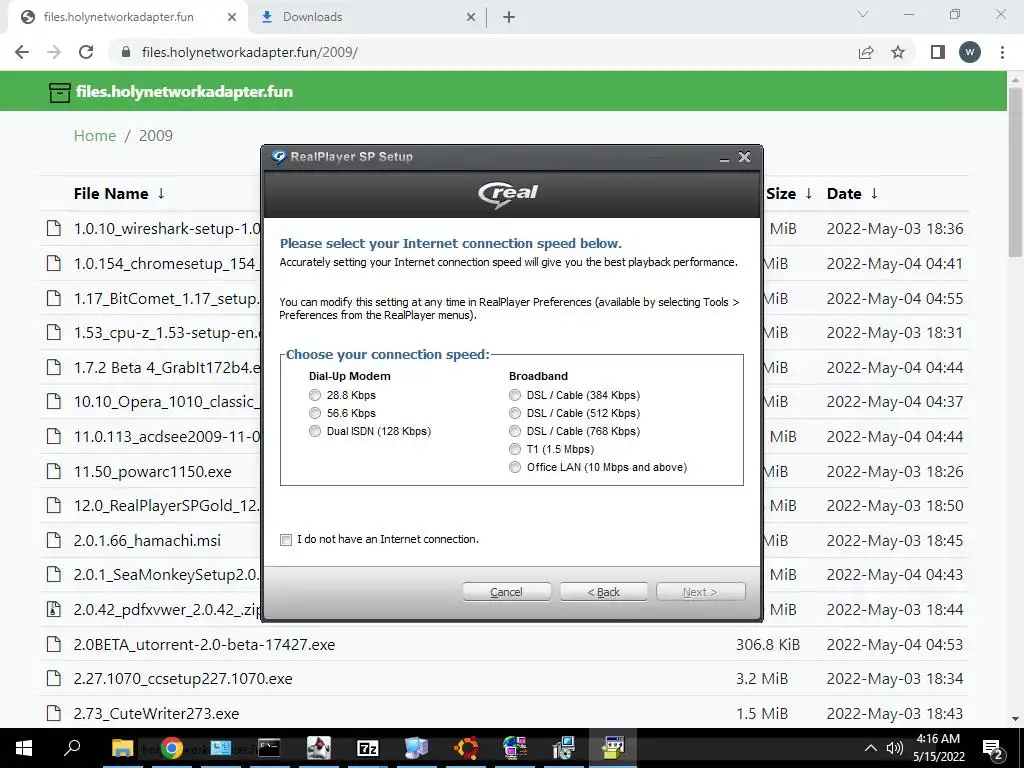Click the browser forward arrow
1024x768 pixels.
coord(54,52)
